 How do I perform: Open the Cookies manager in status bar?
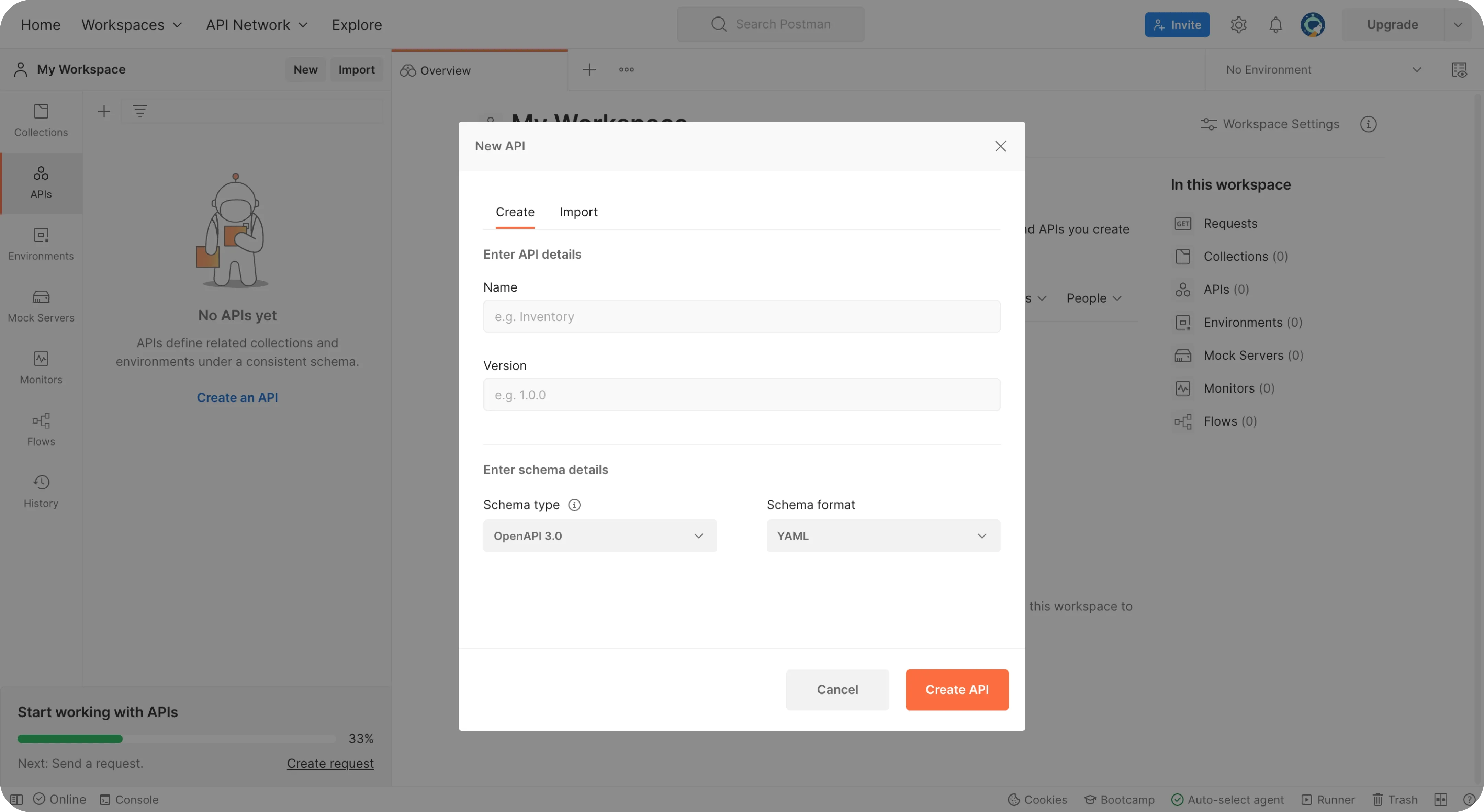point(1037,799)
